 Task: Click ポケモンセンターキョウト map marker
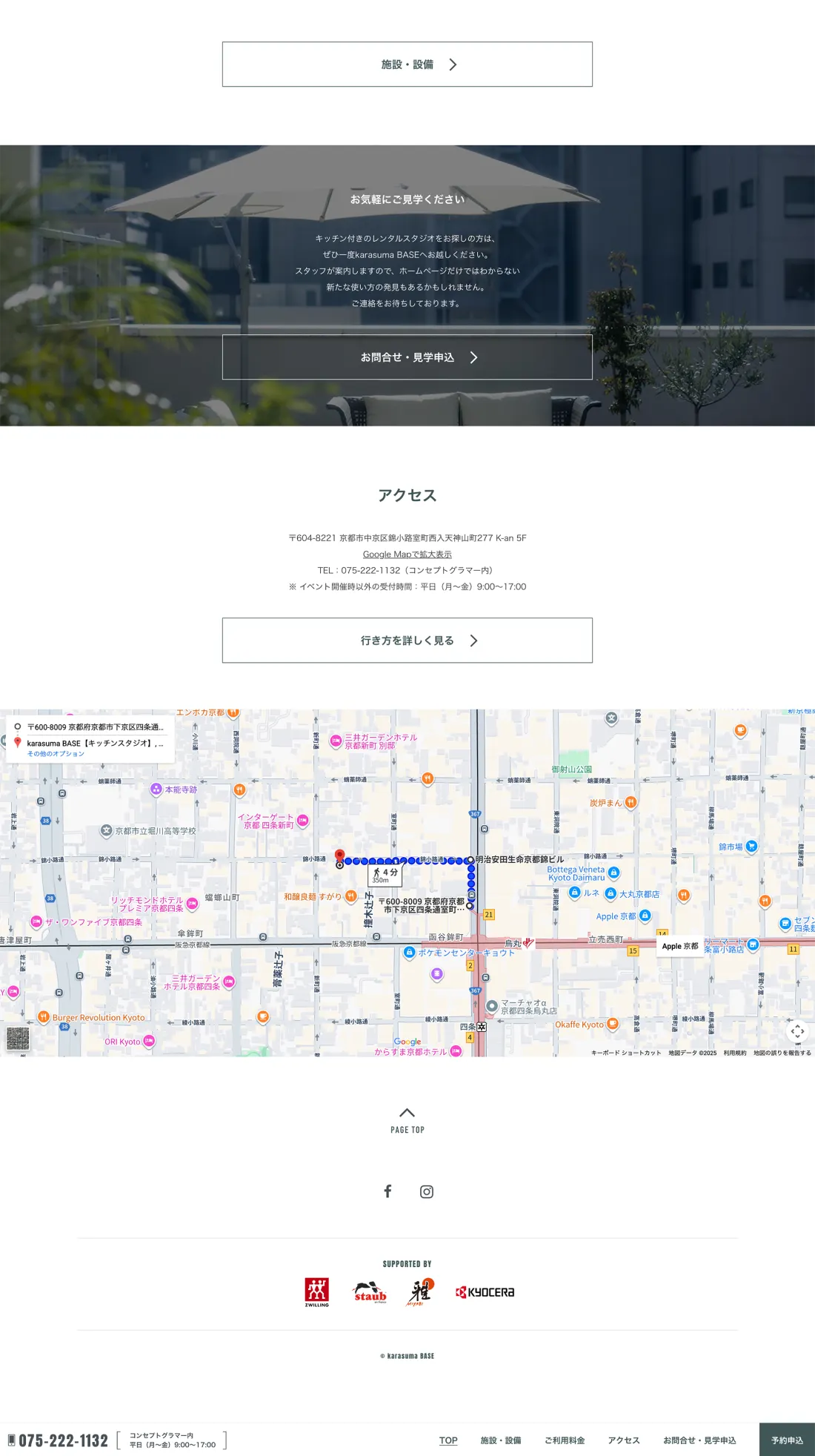(409, 953)
